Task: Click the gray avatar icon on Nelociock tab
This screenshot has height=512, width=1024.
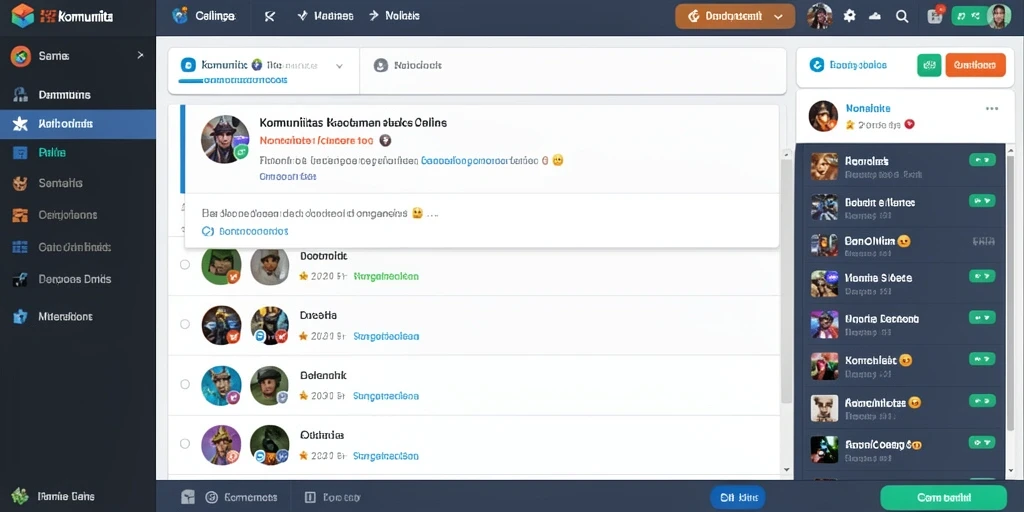Action: [x=381, y=65]
